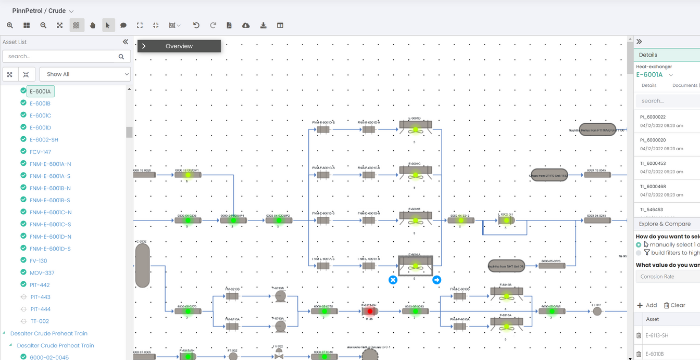Screen dimensions: 700x360
Task: Click the Add button
Action: click(x=647, y=306)
